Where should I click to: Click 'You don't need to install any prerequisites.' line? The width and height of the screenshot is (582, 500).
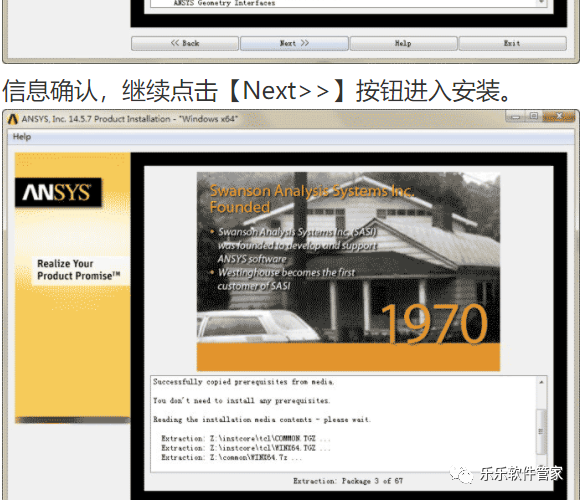point(241,401)
